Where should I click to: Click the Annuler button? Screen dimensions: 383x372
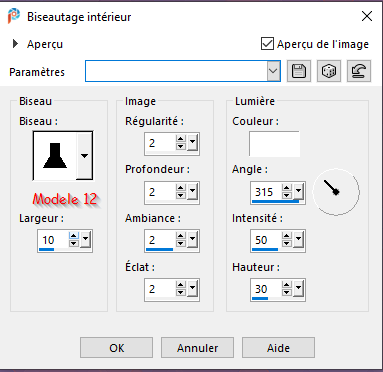click(x=197, y=348)
